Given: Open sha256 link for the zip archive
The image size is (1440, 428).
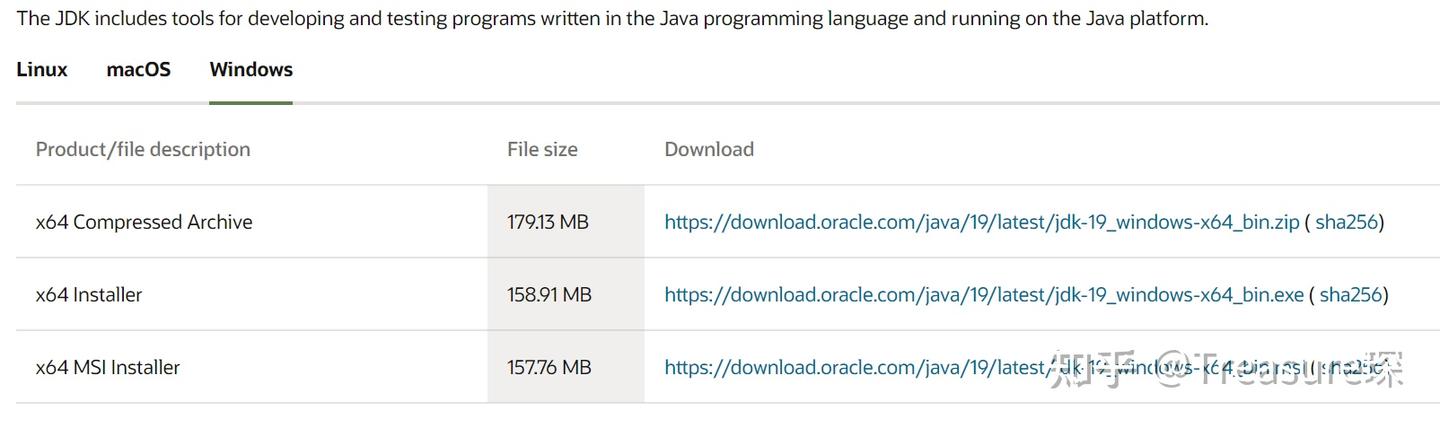Looking at the screenshot, I should coord(1347,222).
